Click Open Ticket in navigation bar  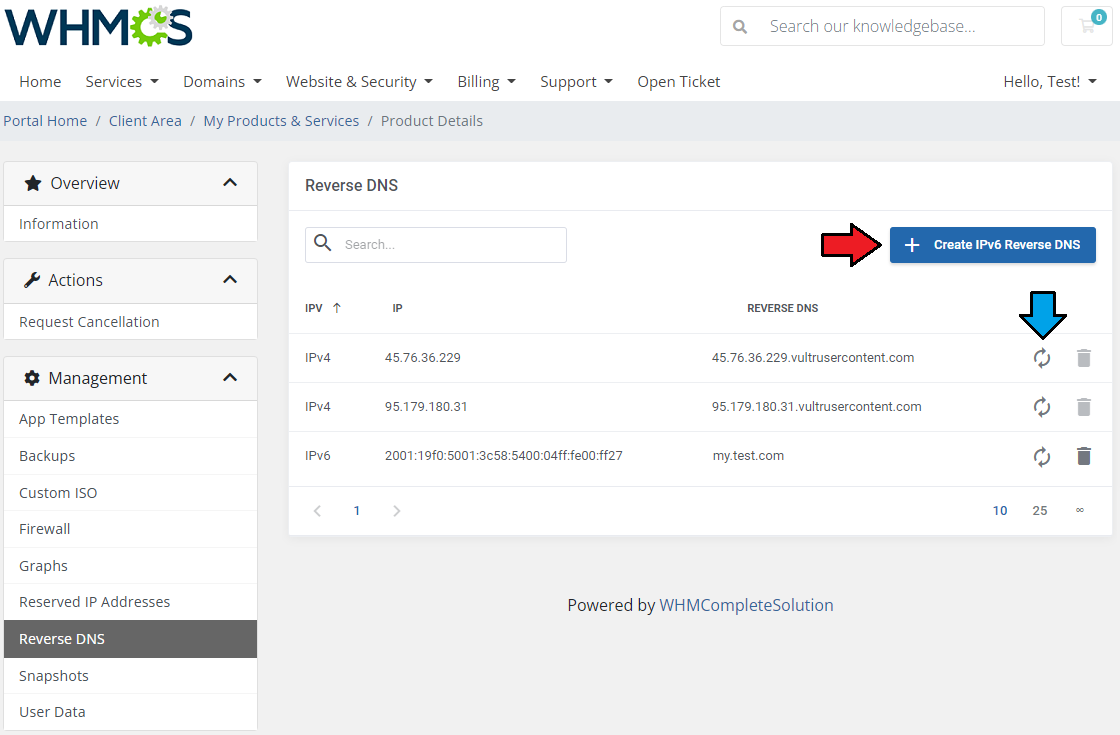click(x=679, y=82)
